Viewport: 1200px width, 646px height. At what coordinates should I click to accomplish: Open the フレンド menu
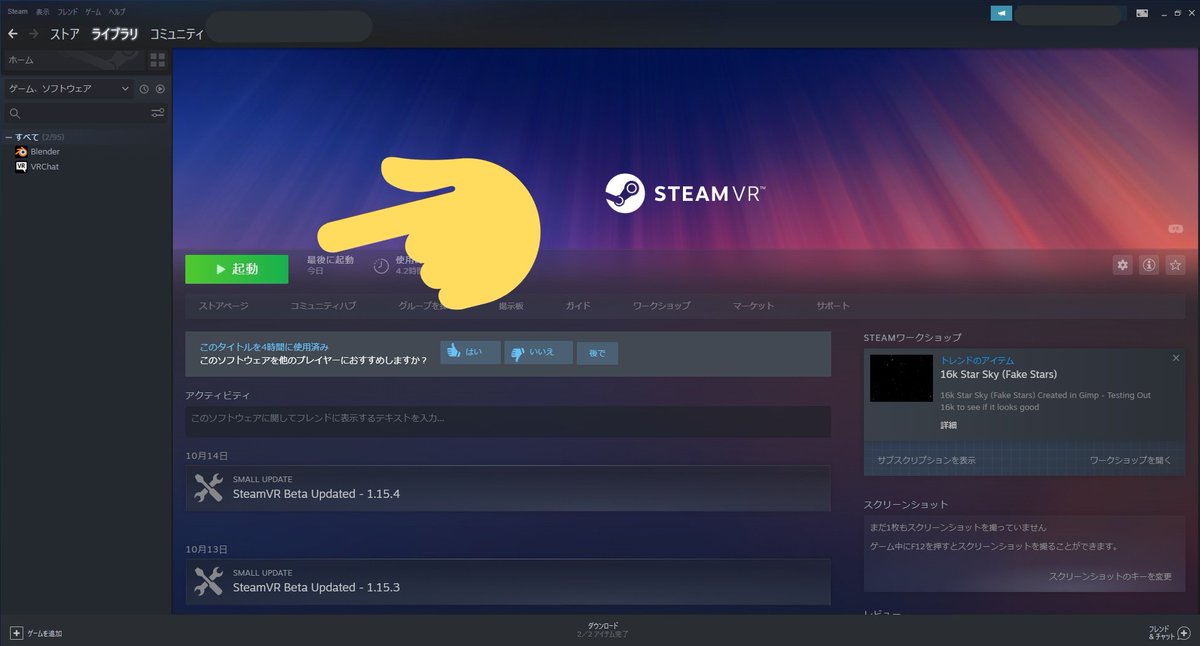(x=67, y=11)
